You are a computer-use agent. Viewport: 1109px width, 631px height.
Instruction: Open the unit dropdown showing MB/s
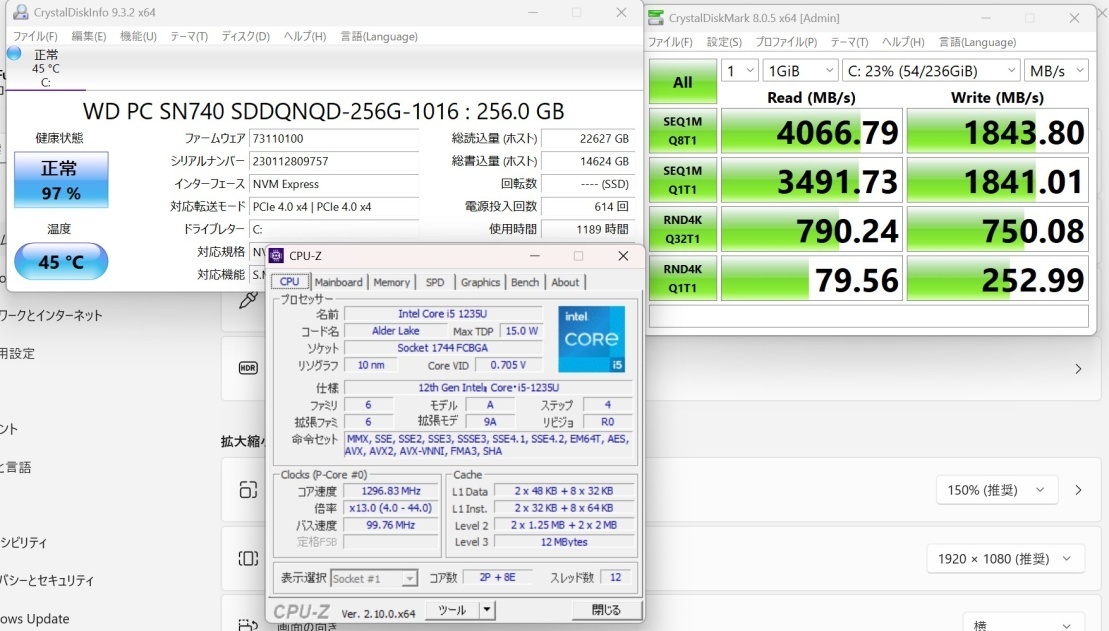pyautogui.click(x=1056, y=71)
